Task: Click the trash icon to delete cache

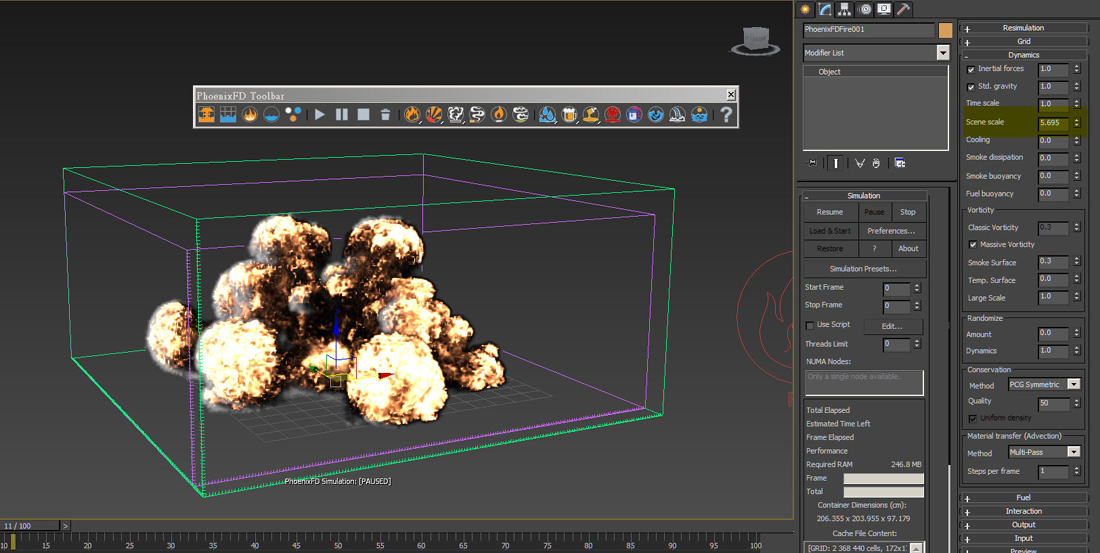Action: 386,115
